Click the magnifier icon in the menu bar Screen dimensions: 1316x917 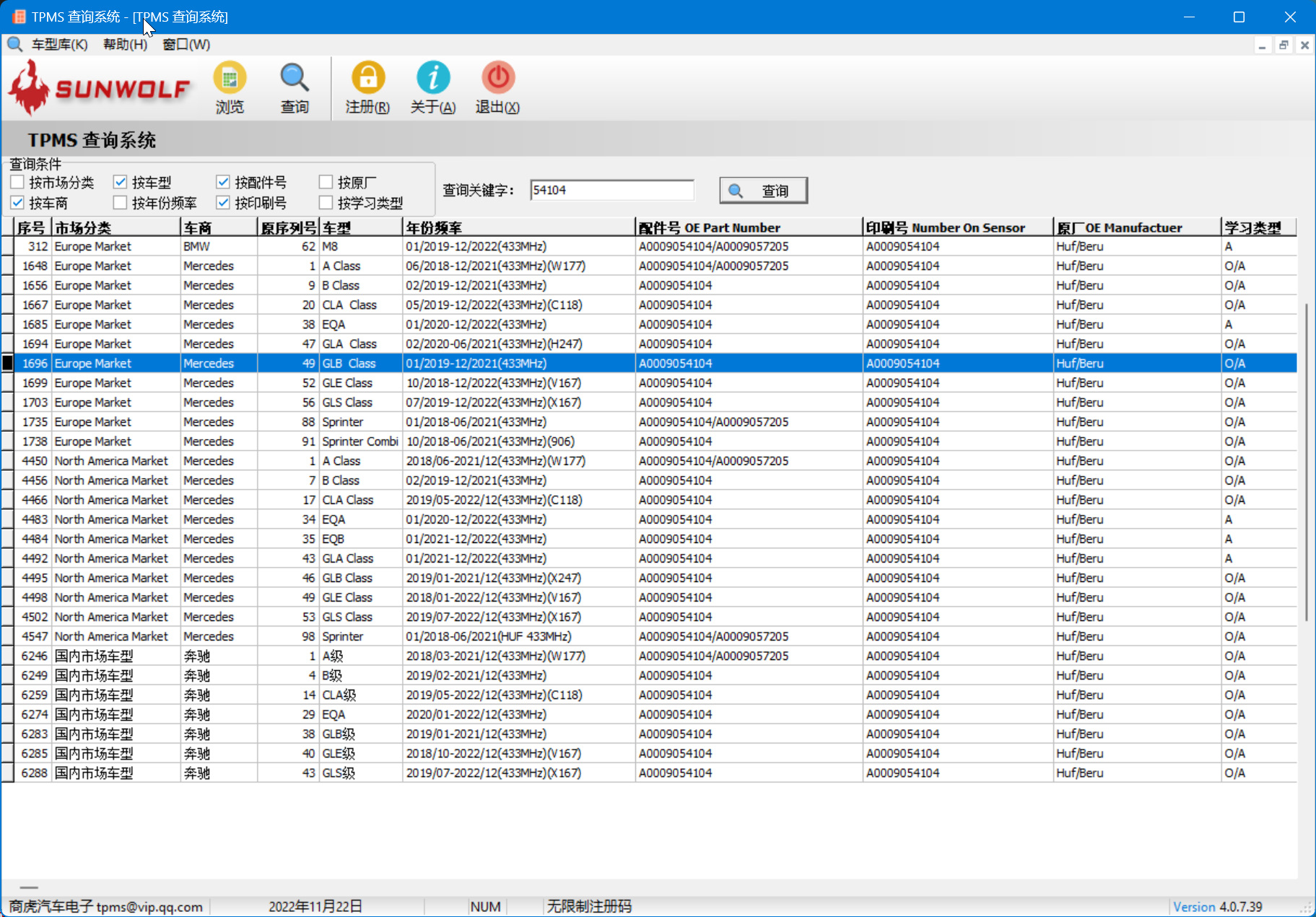[14, 45]
